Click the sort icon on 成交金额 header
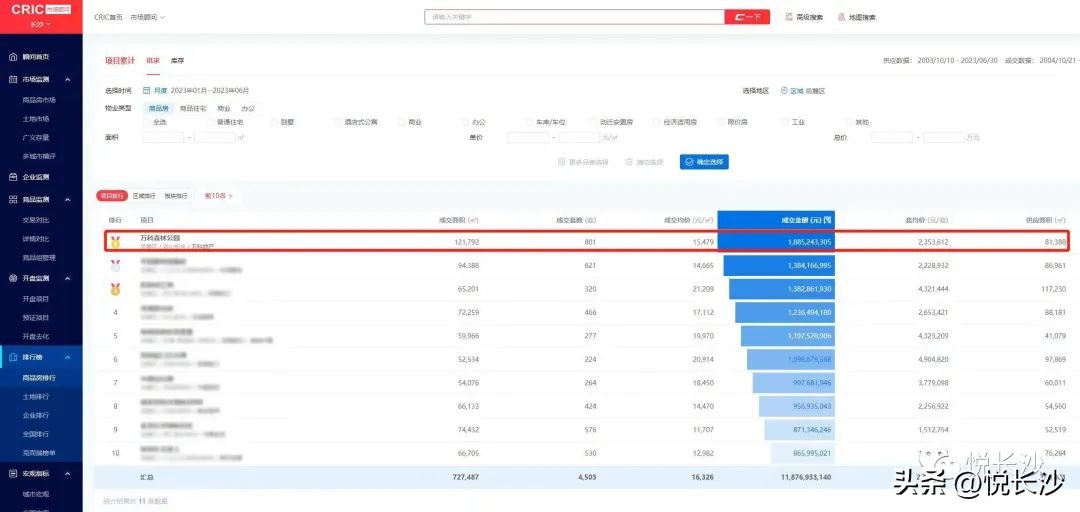 tap(827, 220)
